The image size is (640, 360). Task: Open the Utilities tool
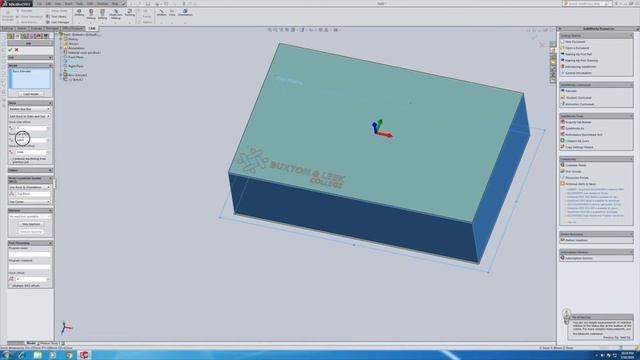click(x=162, y=13)
